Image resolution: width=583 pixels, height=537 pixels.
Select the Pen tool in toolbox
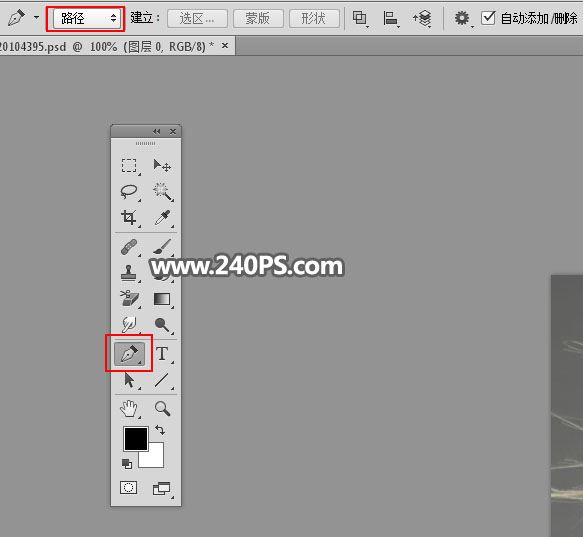click(129, 354)
